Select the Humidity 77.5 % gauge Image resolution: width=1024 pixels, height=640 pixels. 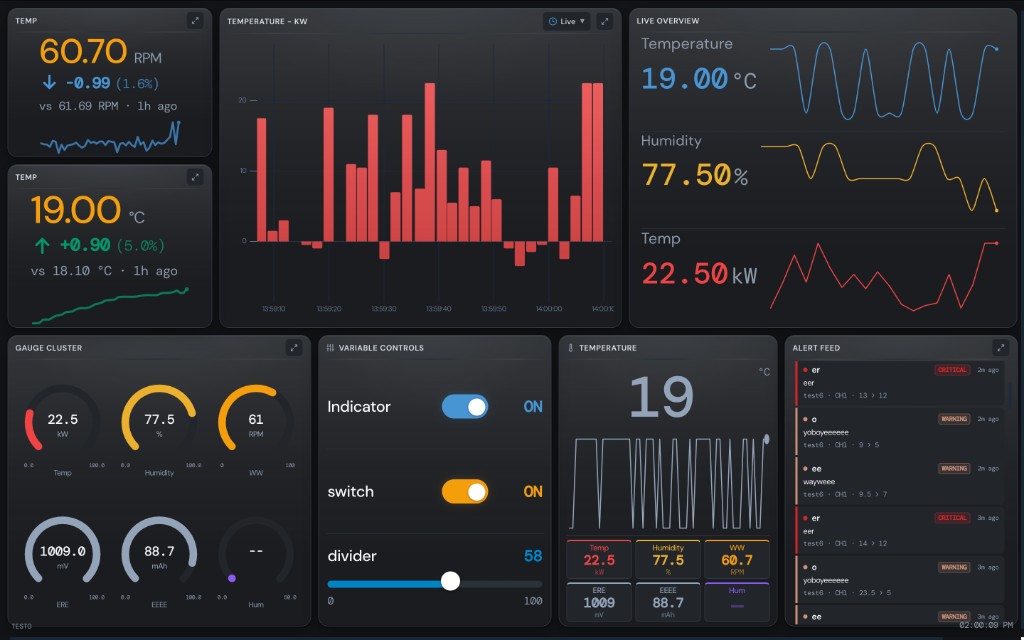pos(159,430)
